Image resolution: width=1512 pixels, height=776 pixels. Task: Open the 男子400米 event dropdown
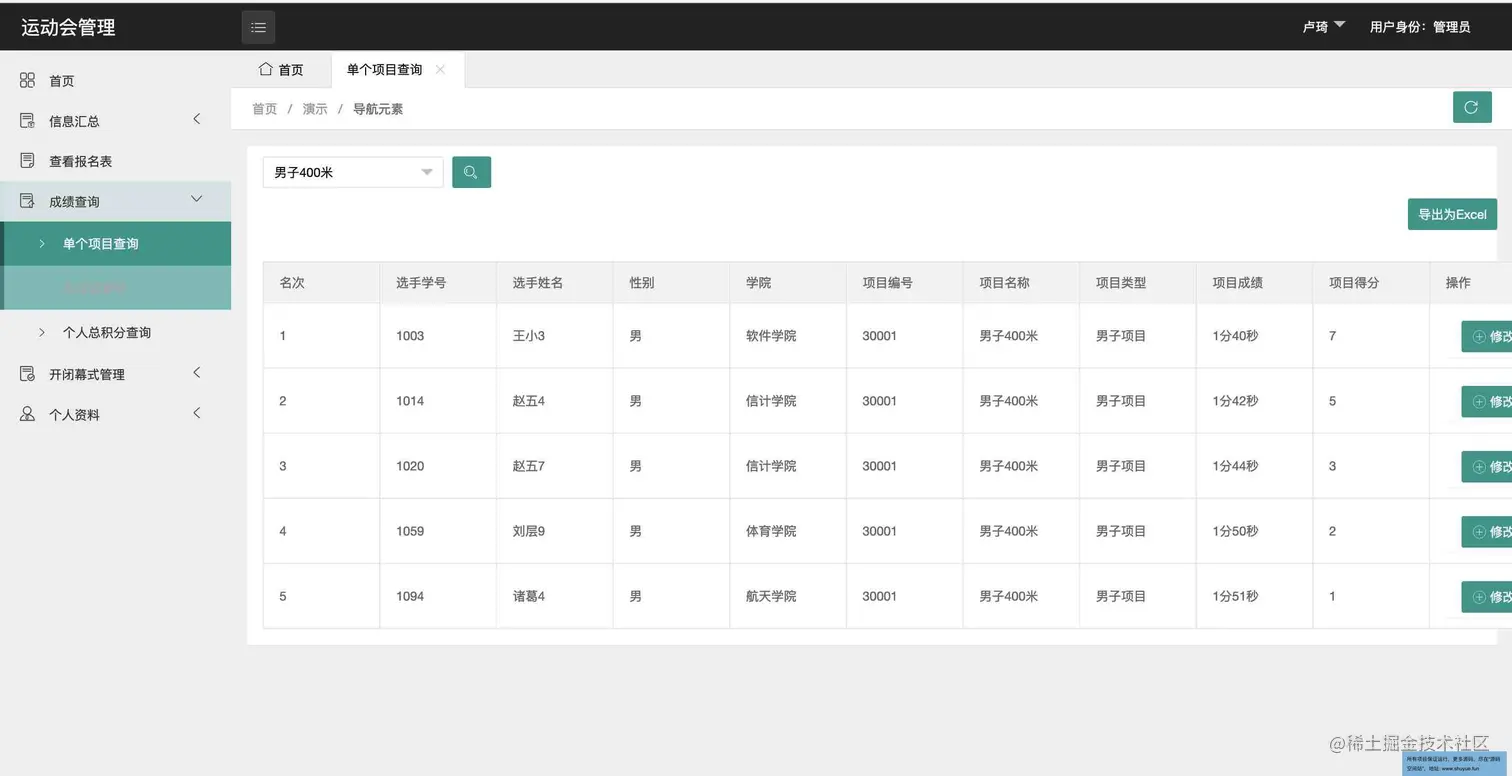click(x=353, y=172)
